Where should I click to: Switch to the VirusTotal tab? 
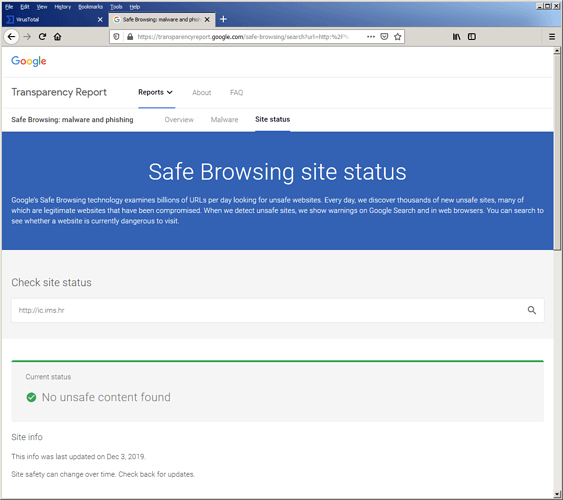(x=54, y=19)
